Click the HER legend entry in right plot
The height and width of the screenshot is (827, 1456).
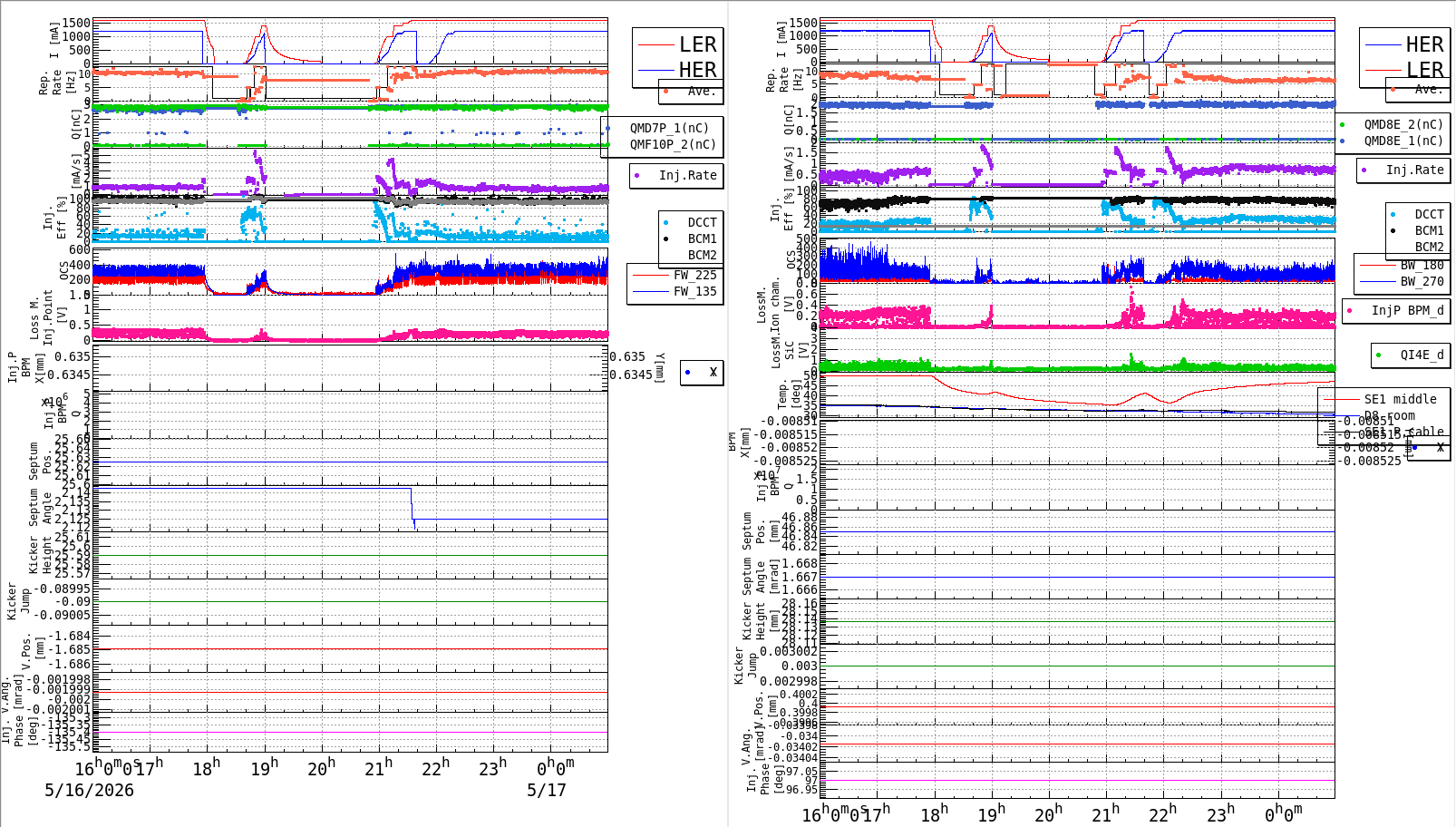(1424, 44)
